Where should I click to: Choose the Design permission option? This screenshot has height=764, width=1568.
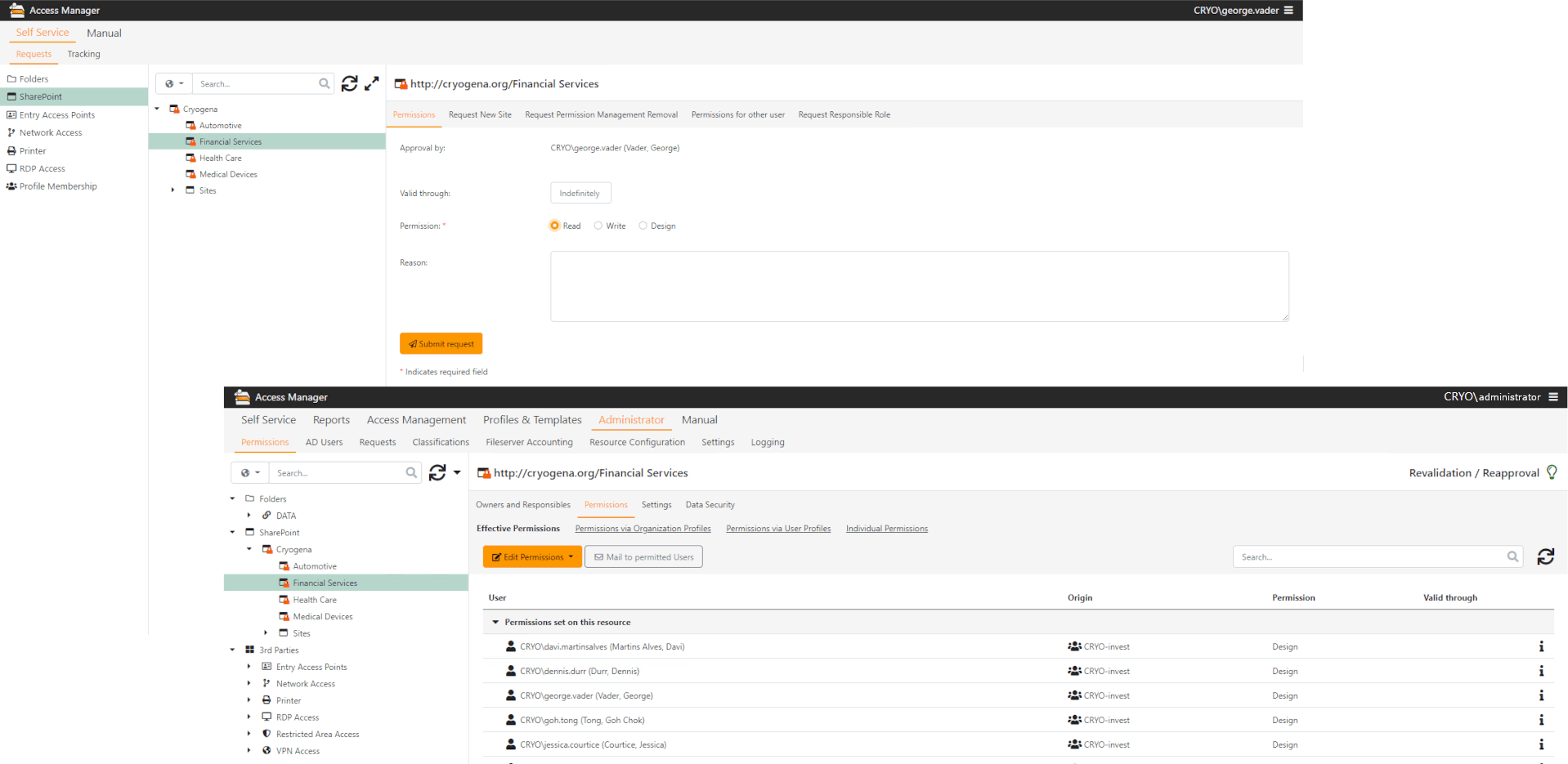[x=643, y=226]
